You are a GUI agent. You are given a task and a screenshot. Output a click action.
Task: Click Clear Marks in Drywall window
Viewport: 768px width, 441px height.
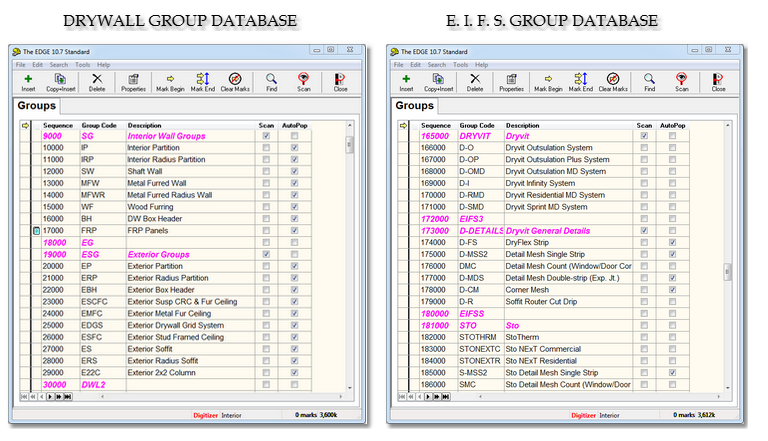pyautogui.click(x=235, y=82)
